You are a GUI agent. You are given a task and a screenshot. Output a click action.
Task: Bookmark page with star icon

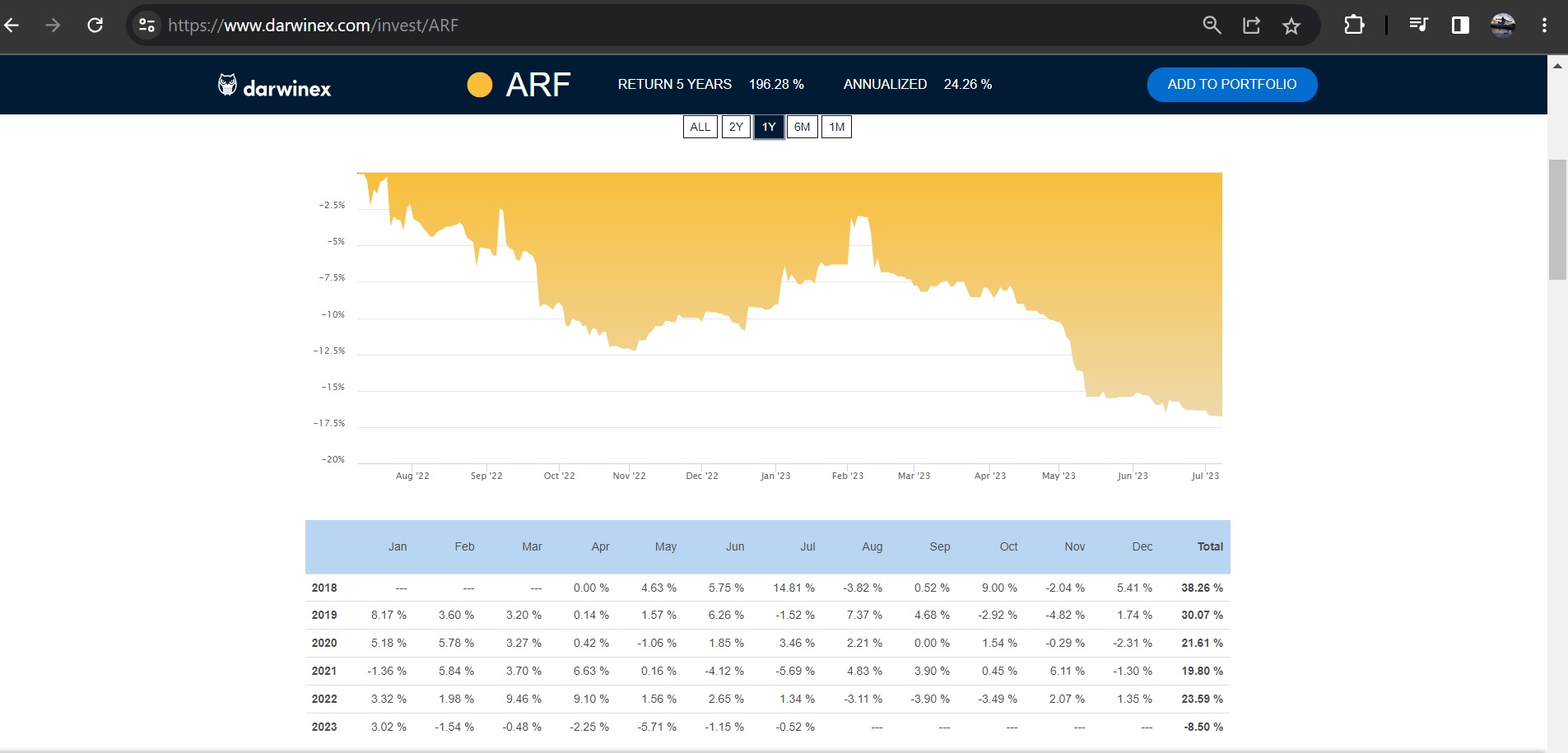tap(1291, 26)
